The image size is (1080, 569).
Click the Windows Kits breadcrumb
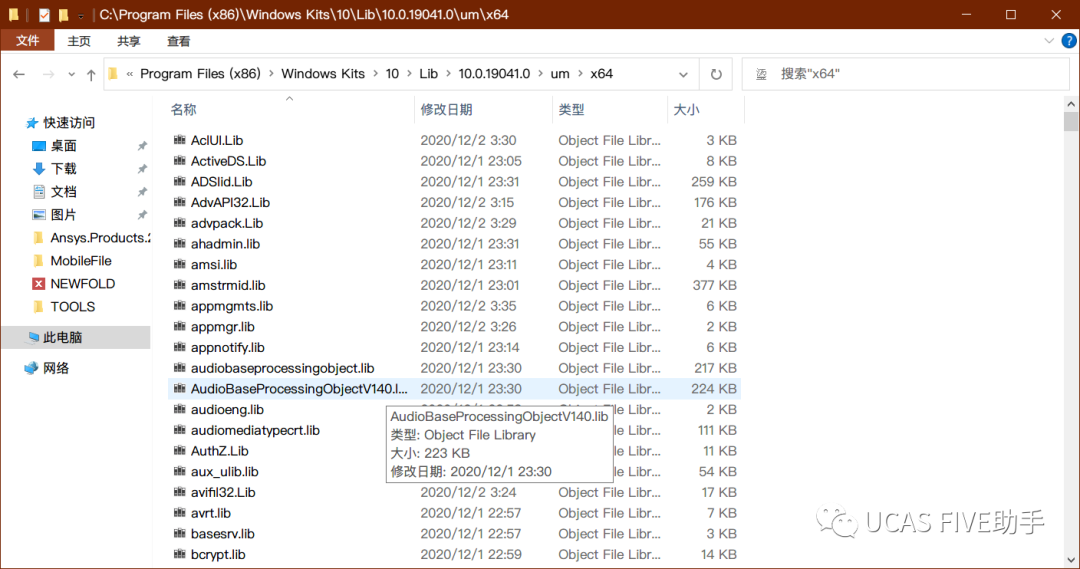pyautogui.click(x=323, y=74)
